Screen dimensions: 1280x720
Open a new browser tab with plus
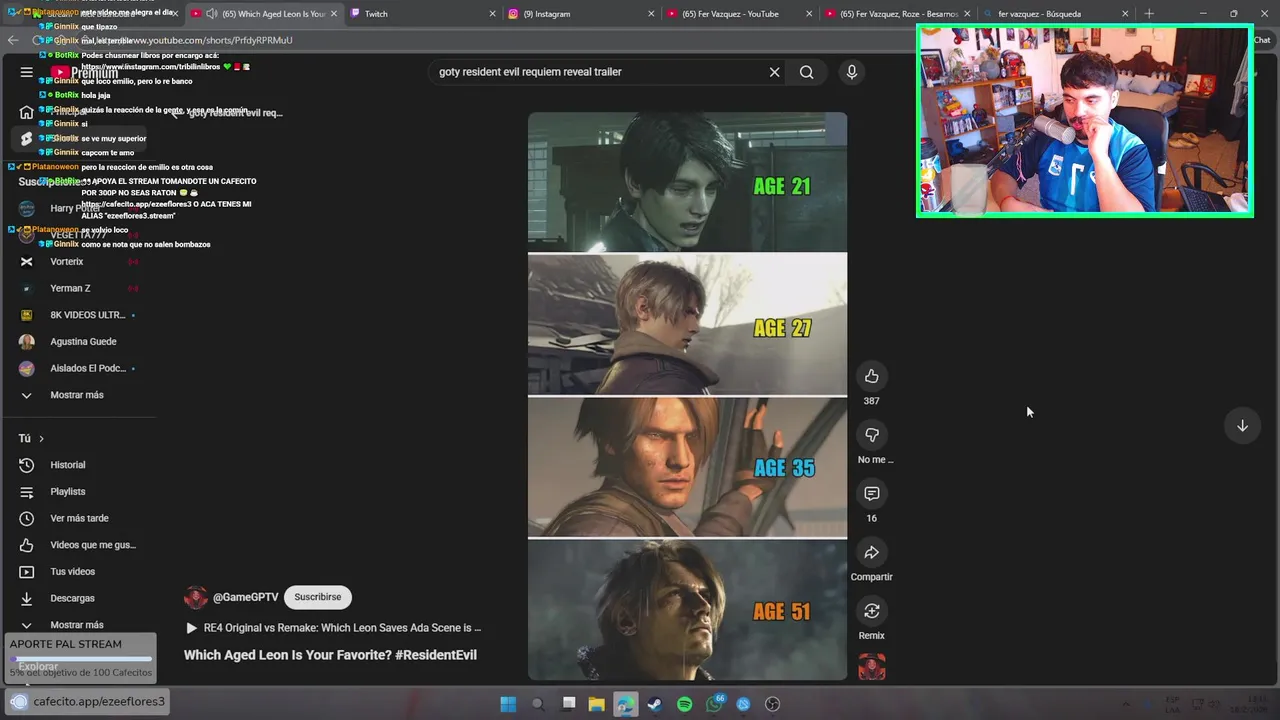[1149, 14]
